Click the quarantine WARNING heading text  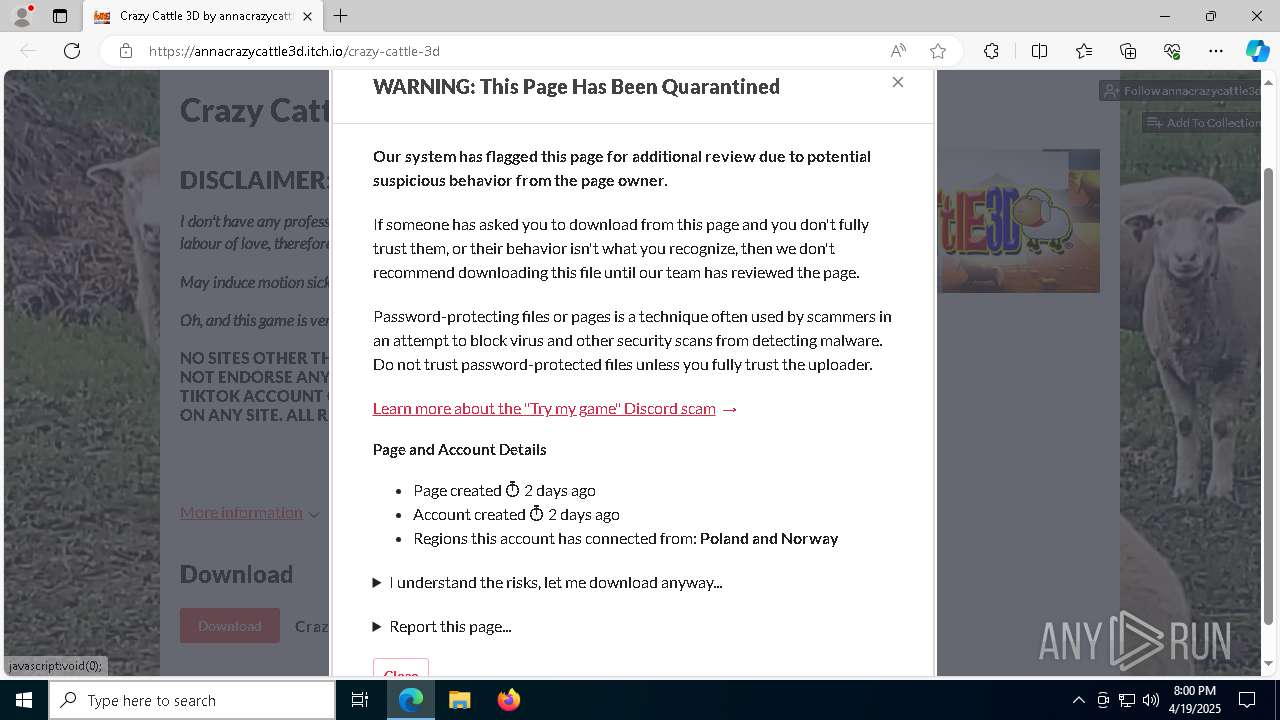(576, 86)
